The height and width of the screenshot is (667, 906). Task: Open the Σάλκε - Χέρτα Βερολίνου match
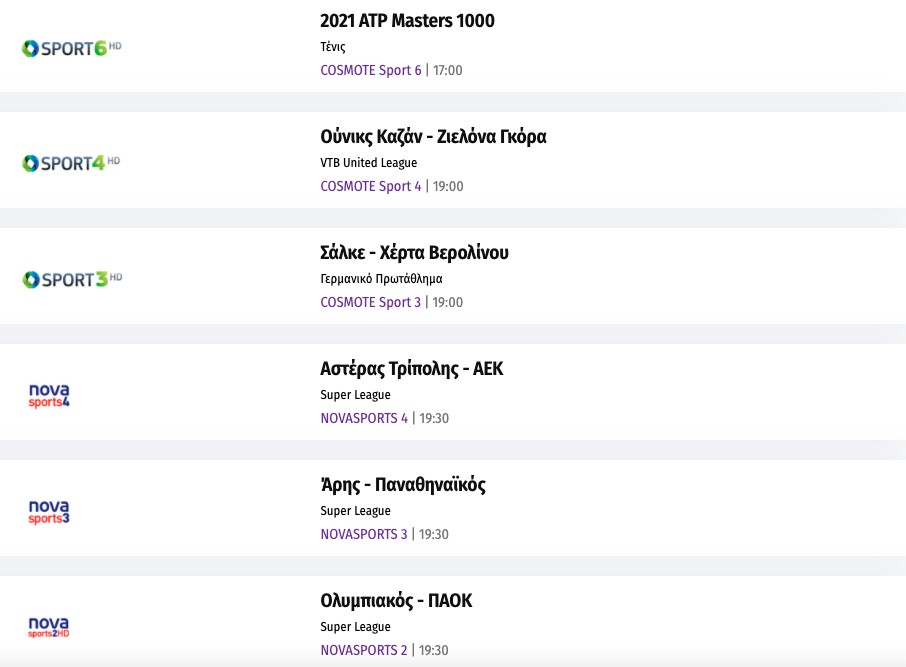pyautogui.click(x=414, y=253)
